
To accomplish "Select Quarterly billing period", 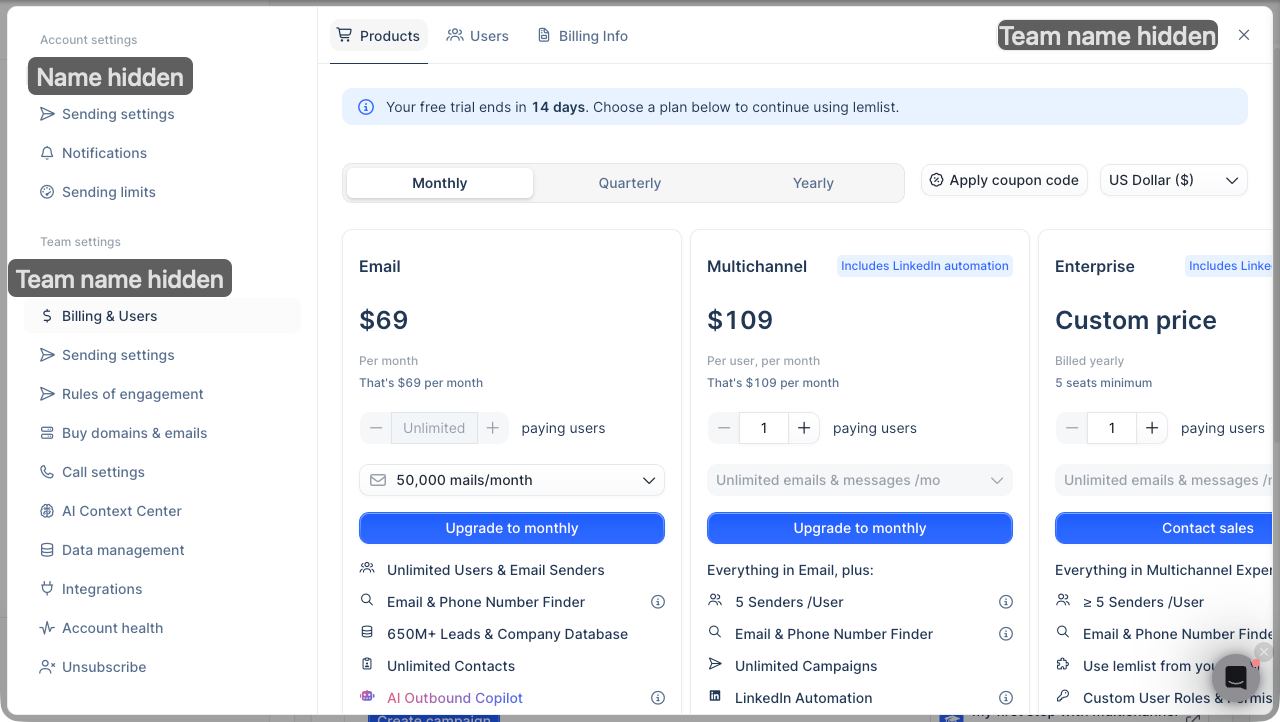I will pos(630,183).
